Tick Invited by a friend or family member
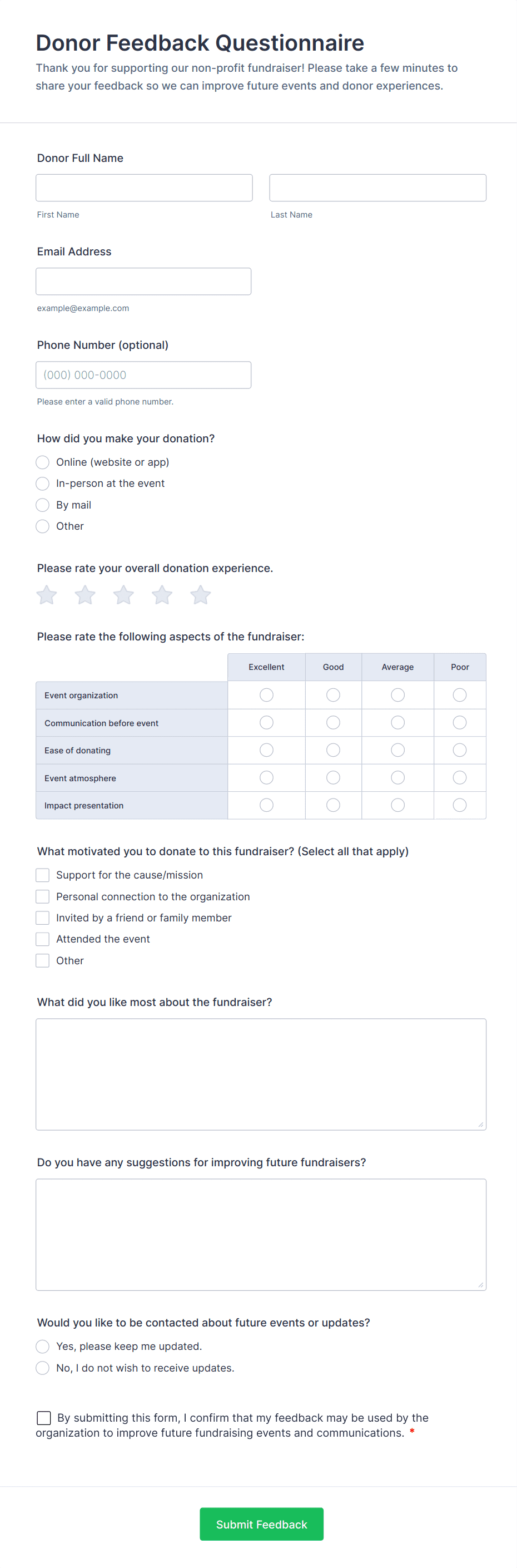 click(x=43, y=918)
